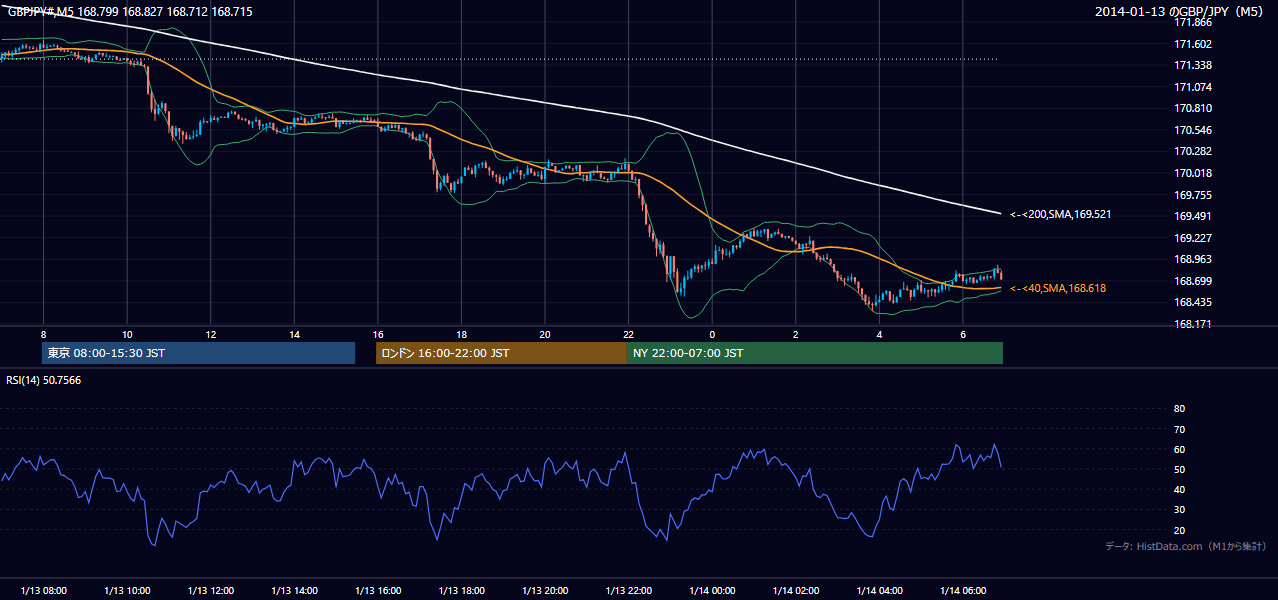1278x600 pixels.
Task: Click price axis value 171.602
Action: [x=1192, y=44]
